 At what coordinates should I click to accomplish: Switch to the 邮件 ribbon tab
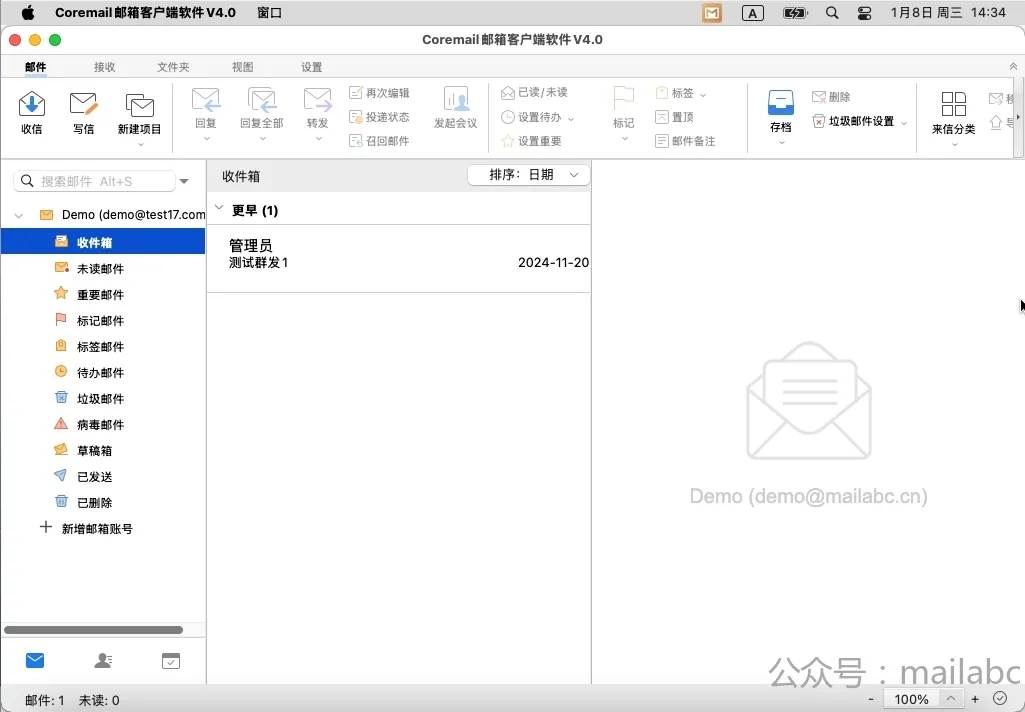tap(36, 67)
